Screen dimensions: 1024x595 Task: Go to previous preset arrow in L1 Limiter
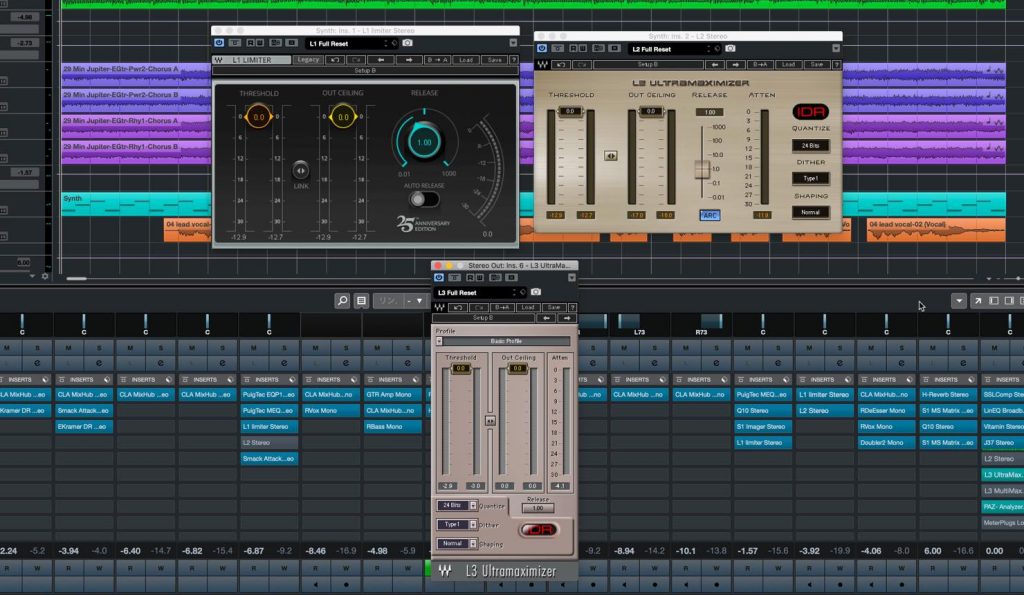click(x=381, y=60)
